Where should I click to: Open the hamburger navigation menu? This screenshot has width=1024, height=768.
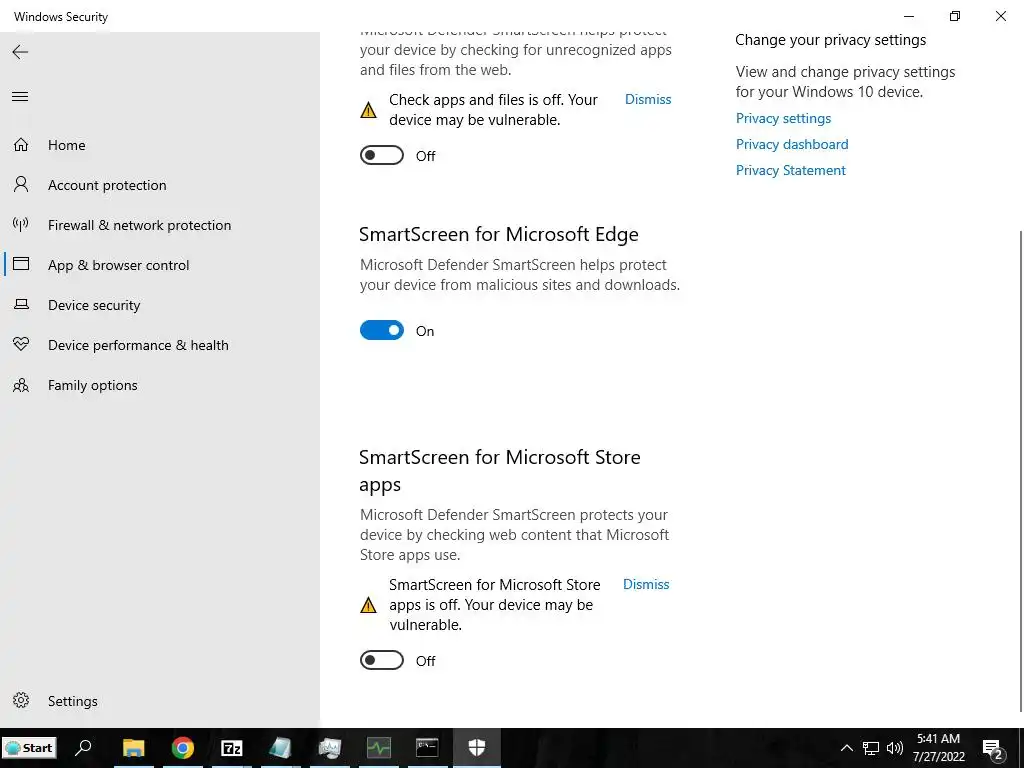coord(20,97)
